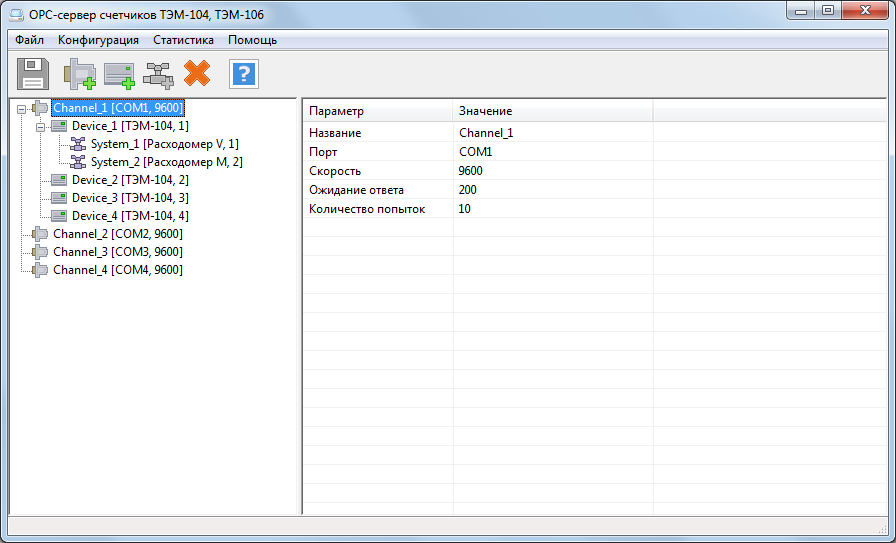Click the Параметр column header
The width and height of the screenshot is (896, 543).
(x=378, y=111)
